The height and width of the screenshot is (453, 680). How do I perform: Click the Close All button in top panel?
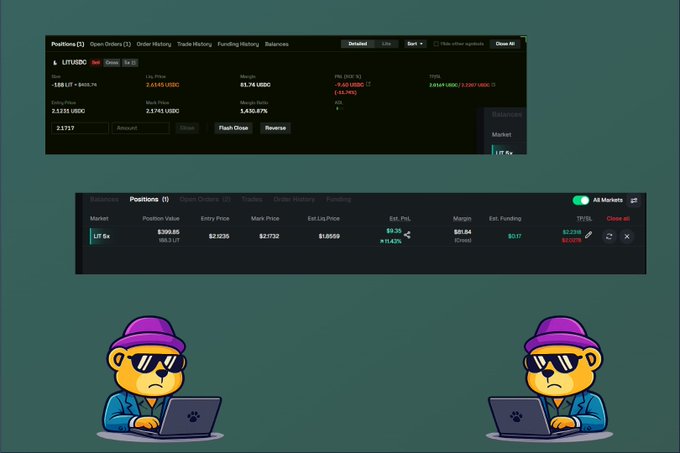[x=505, y=44]
